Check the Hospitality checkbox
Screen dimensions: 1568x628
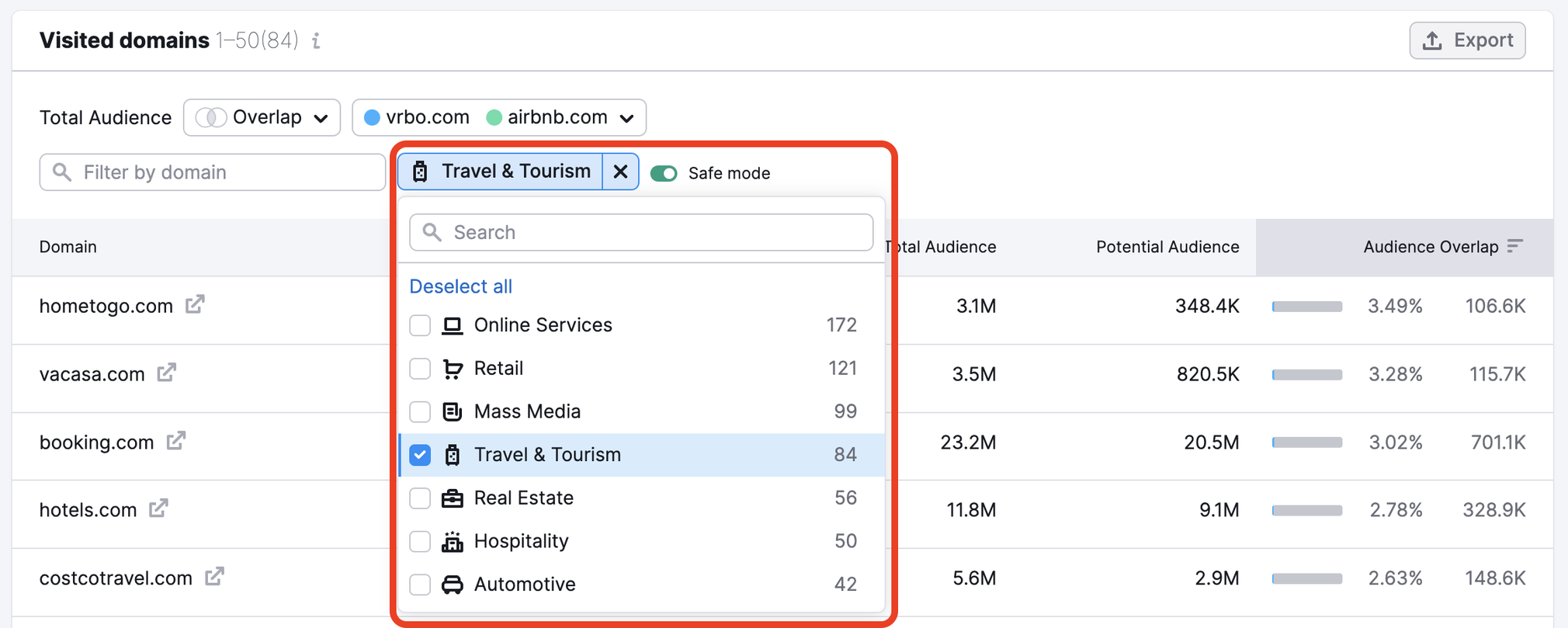coord(420,541)
